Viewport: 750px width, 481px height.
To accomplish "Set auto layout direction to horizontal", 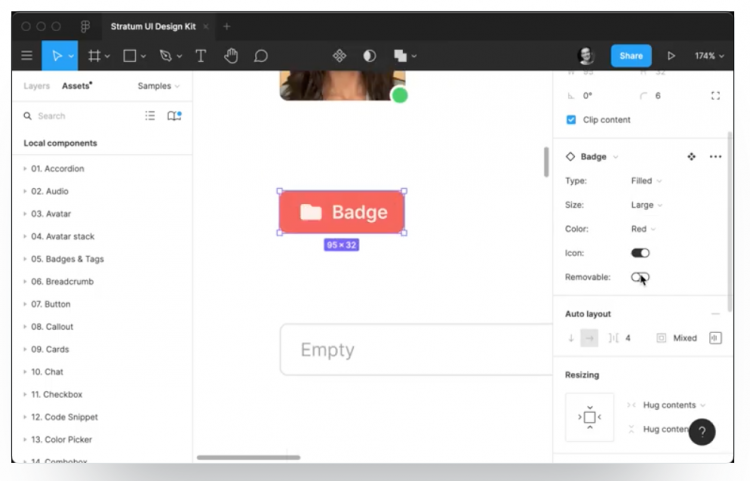I will pyautogui.click(x=589, y=338).
